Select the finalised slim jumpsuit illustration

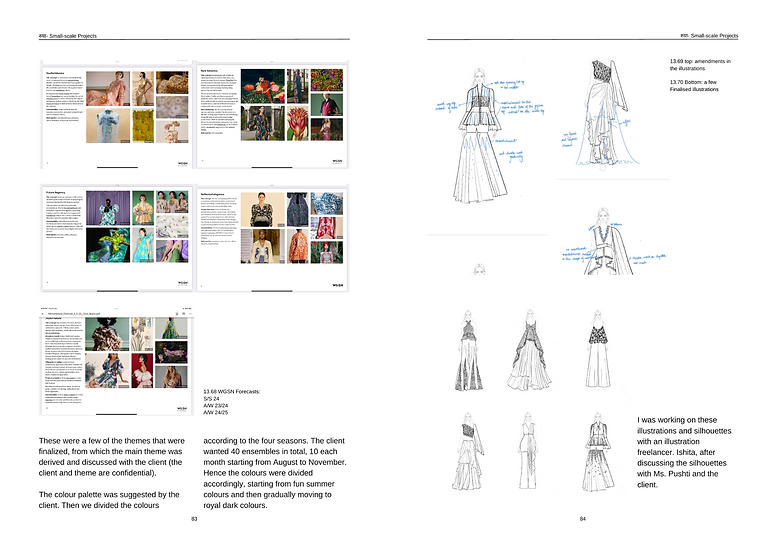point(528,450)
